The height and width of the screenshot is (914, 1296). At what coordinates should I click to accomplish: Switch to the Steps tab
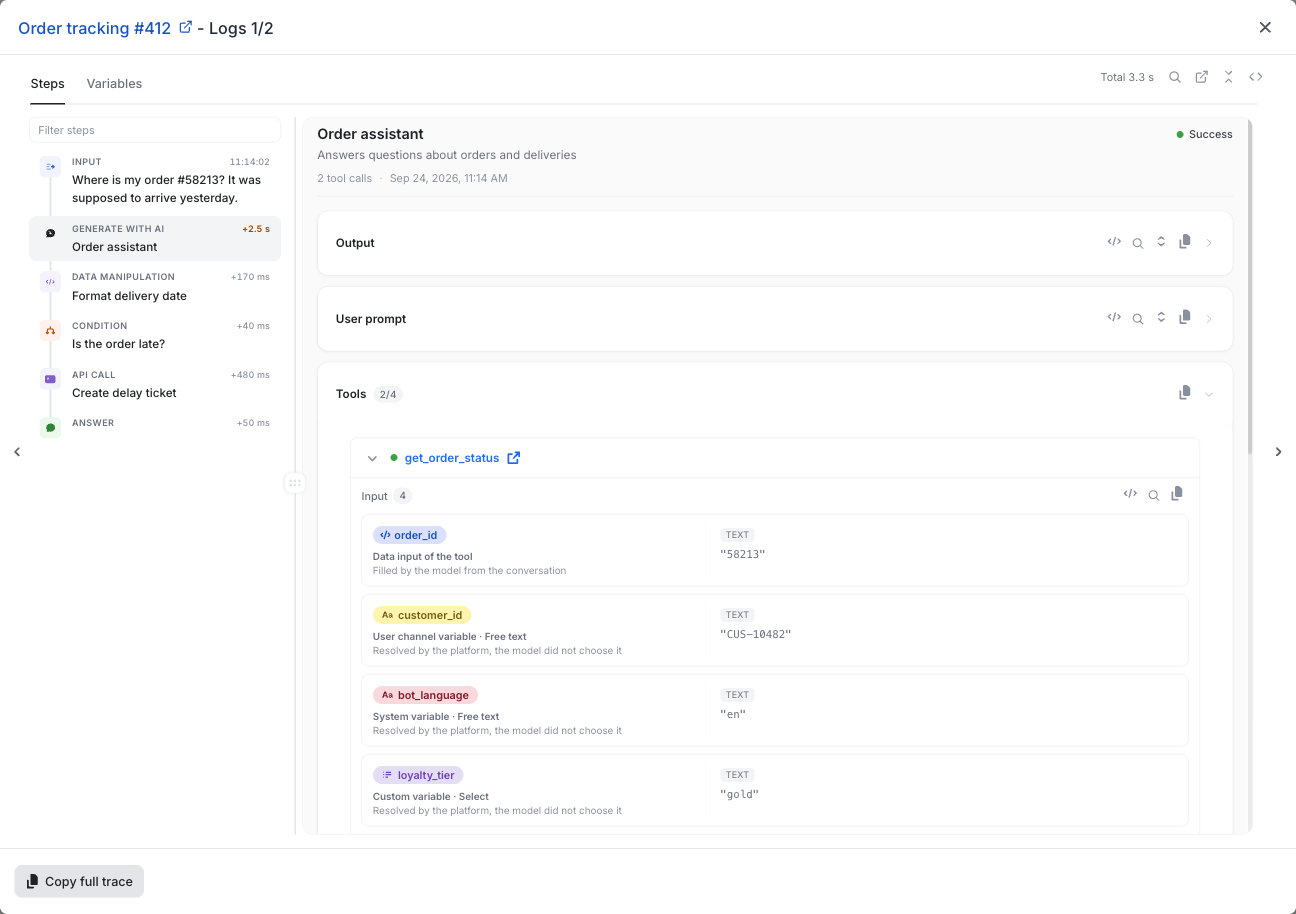[47, 84]
